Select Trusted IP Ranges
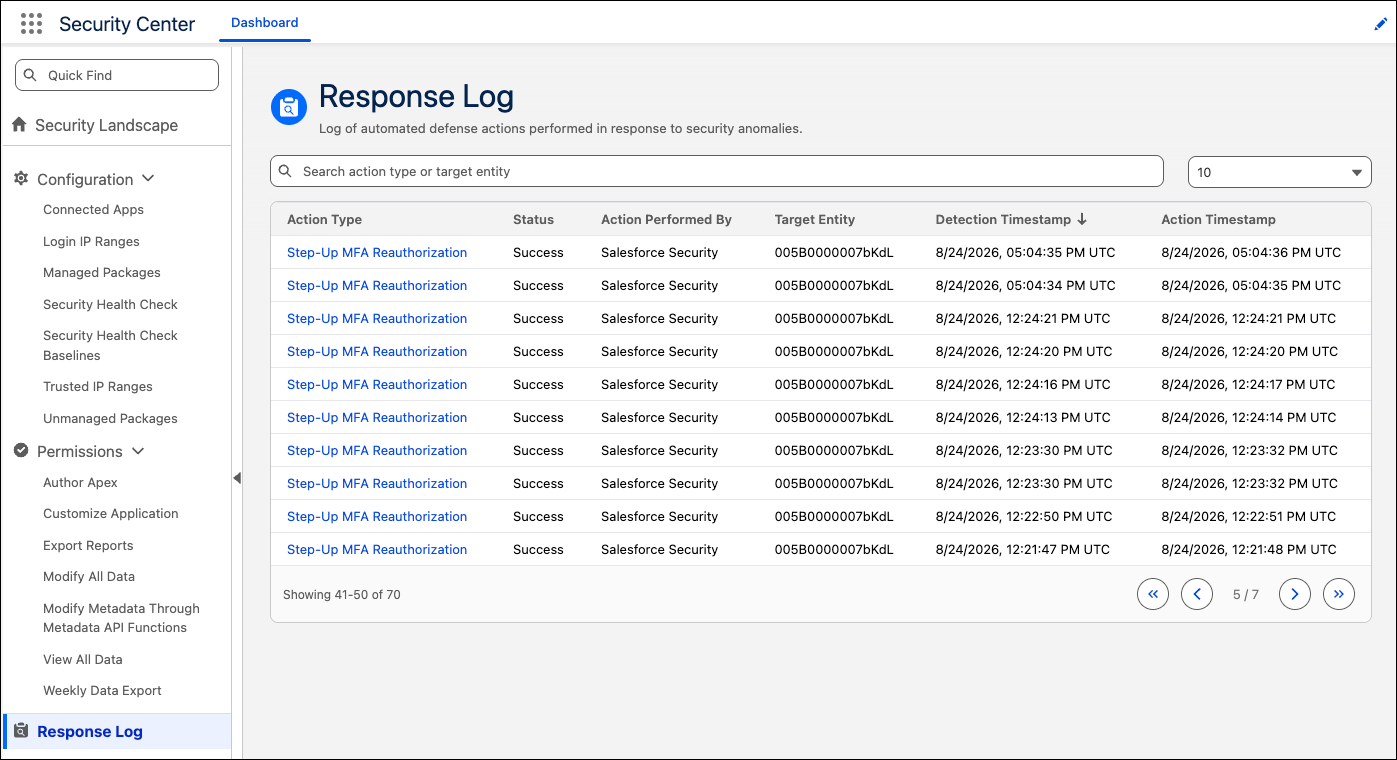 pos(98,386)
